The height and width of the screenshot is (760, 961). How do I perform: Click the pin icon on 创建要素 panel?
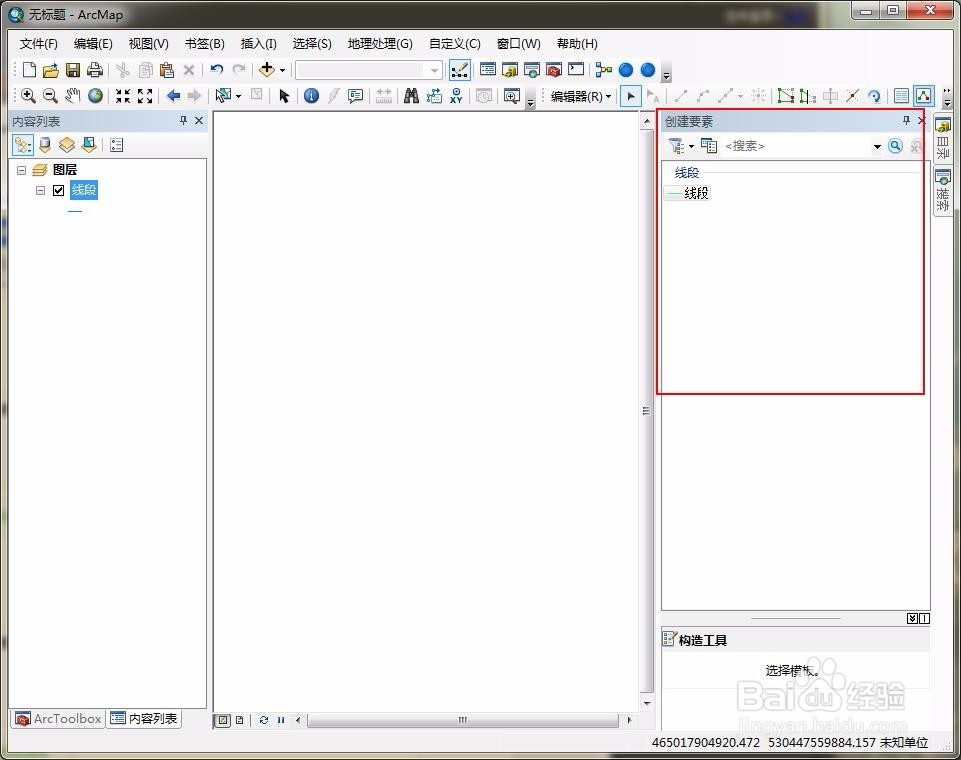pos(907,120)
